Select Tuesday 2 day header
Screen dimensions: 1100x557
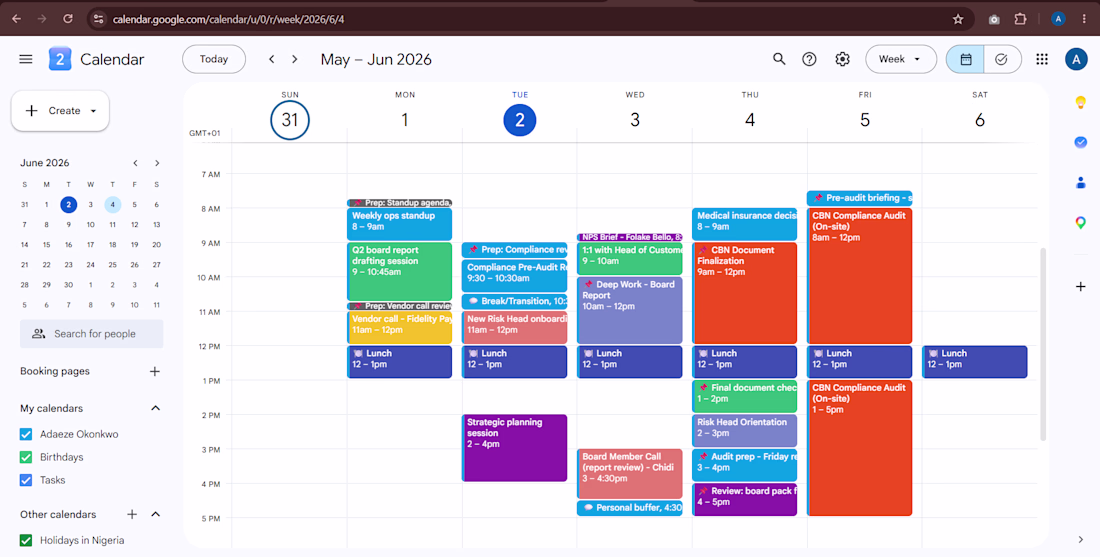pos(520,120)
